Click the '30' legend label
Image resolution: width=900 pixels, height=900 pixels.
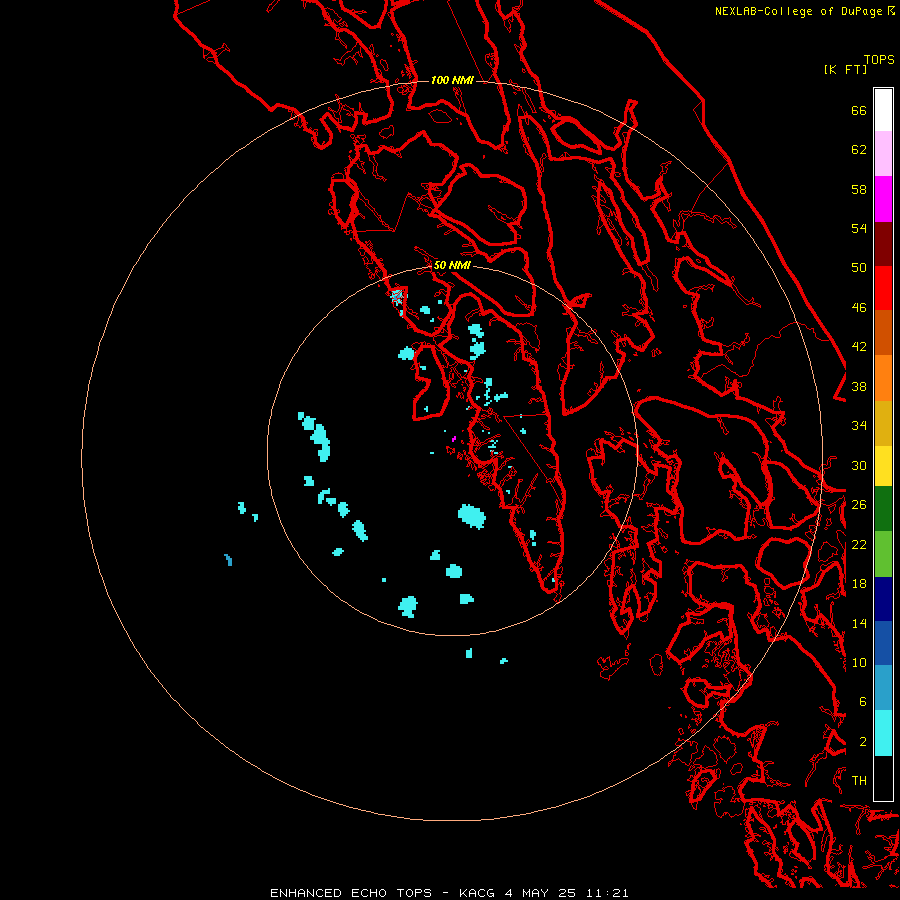point(859,465)
